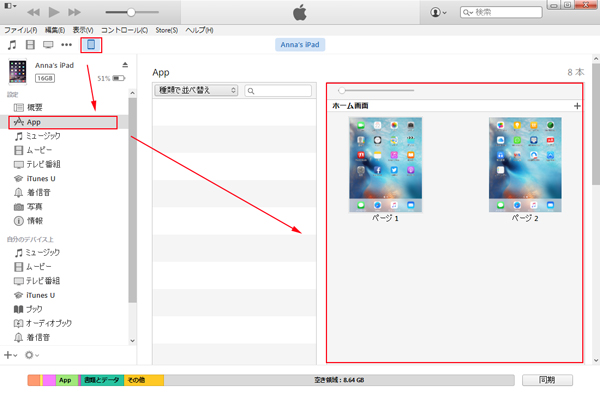Skip to previous track

tap(33, 12)
